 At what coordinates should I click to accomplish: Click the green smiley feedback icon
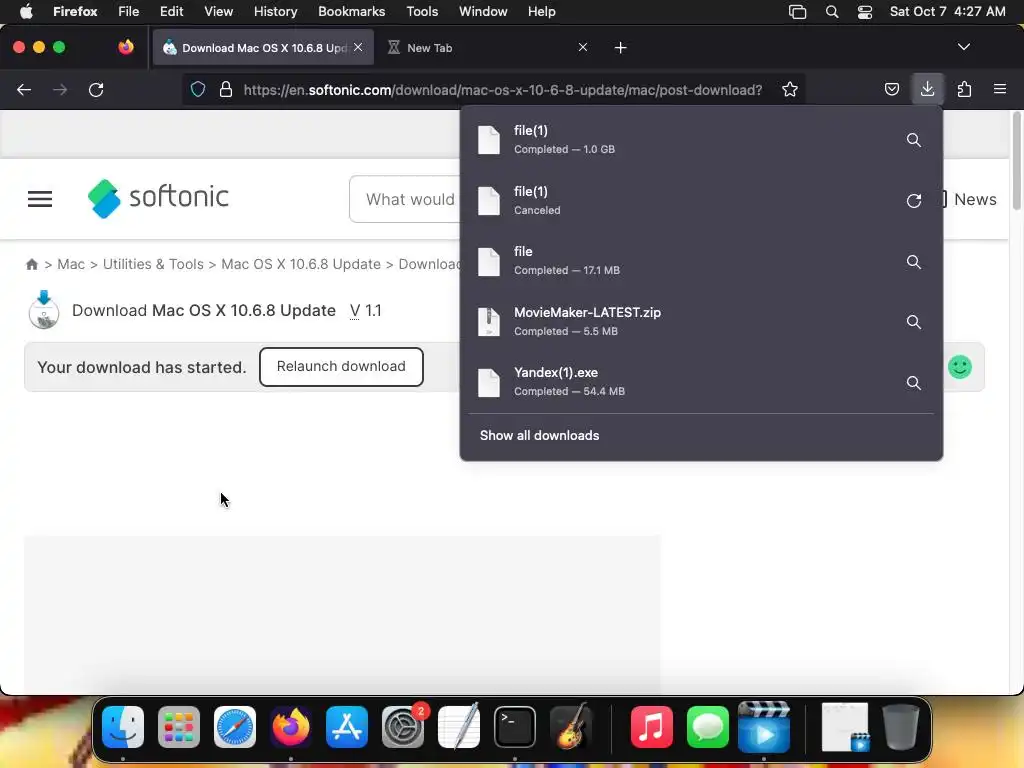(x=960, y=367)
